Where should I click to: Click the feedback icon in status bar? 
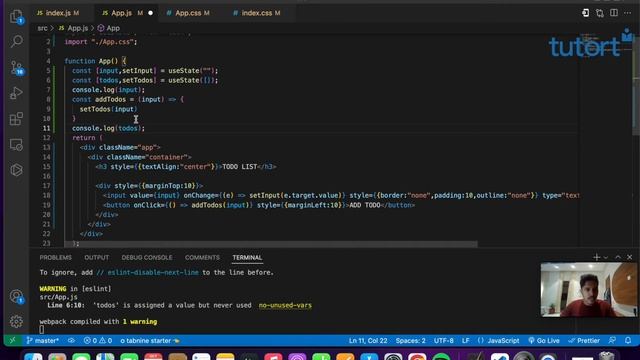(612, 340)
